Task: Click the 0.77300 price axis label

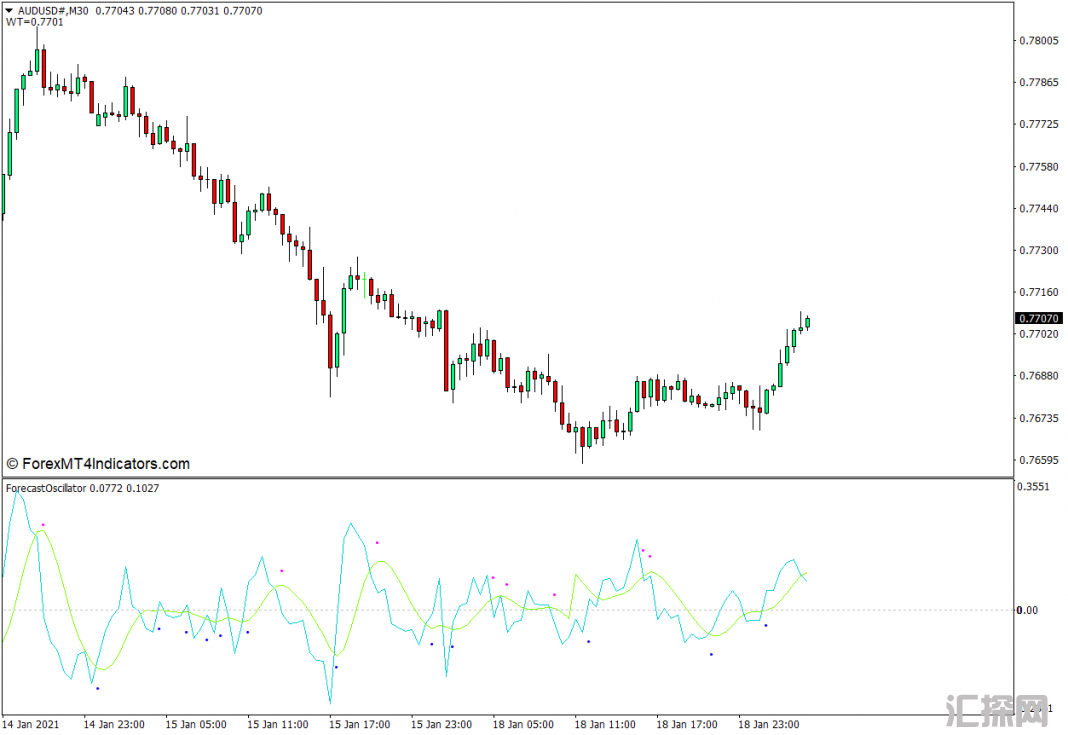Action: coord(1038,251)
